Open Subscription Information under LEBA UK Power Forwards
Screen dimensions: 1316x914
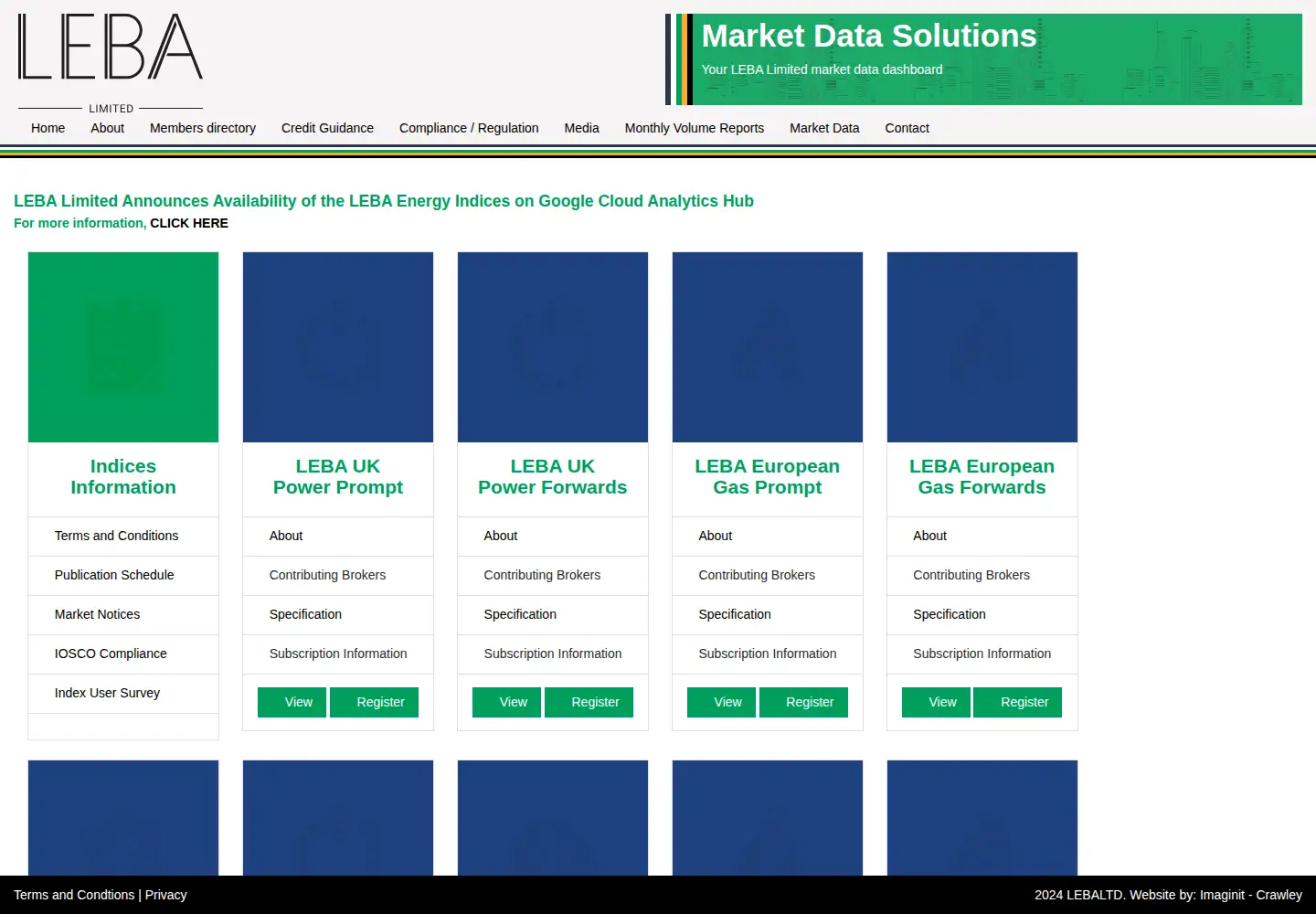point(553,654)
